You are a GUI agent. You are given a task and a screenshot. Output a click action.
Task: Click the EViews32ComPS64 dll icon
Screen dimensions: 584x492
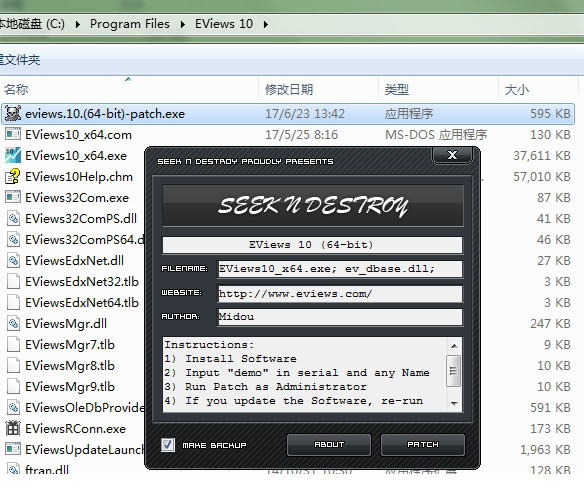coord(13,239)
